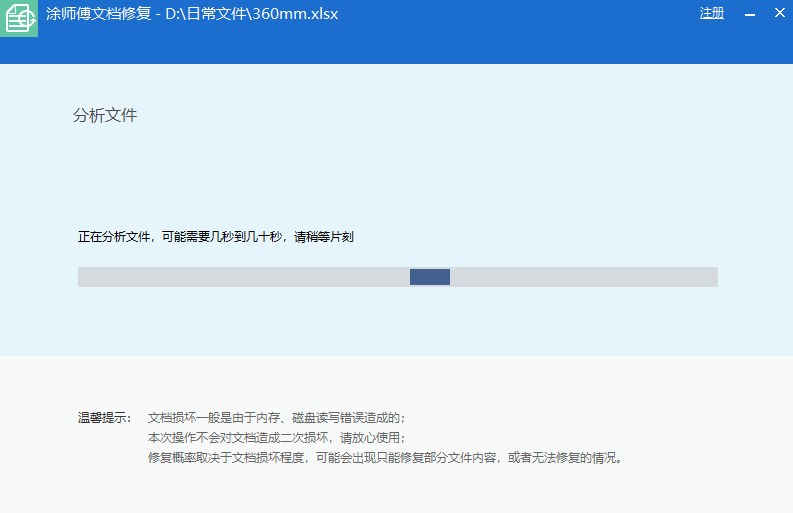Click the dark blue progress indicator block
The height and width of the screenshot is (513, 793).
click(x=430, y=277)
